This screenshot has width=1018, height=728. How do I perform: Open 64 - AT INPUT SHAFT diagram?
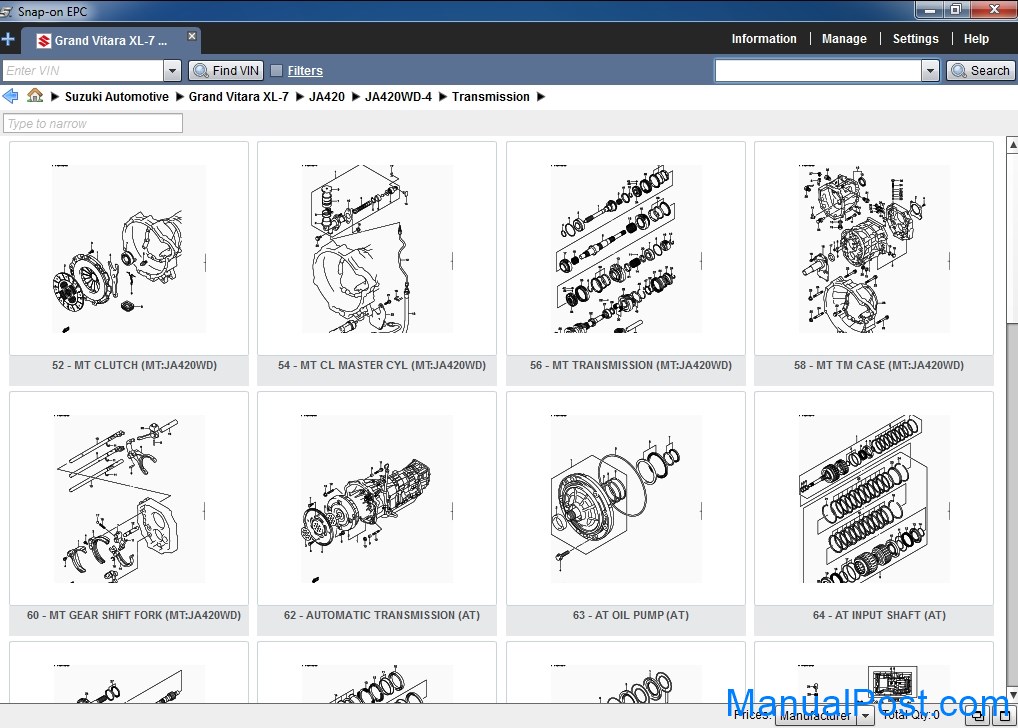874,499
